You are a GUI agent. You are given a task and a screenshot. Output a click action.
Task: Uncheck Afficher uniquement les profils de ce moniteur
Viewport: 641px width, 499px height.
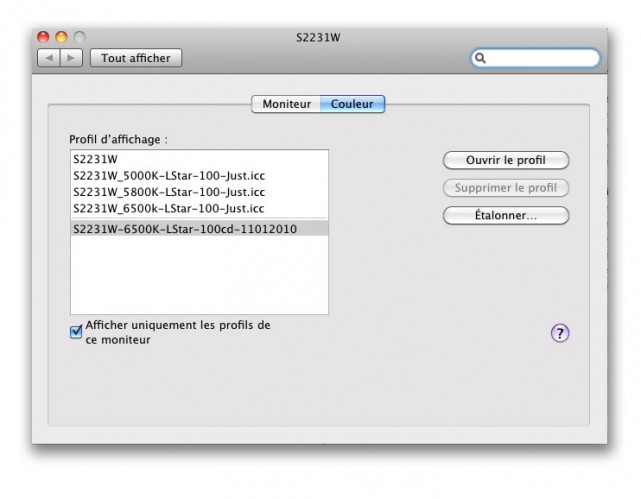point(76,331)
